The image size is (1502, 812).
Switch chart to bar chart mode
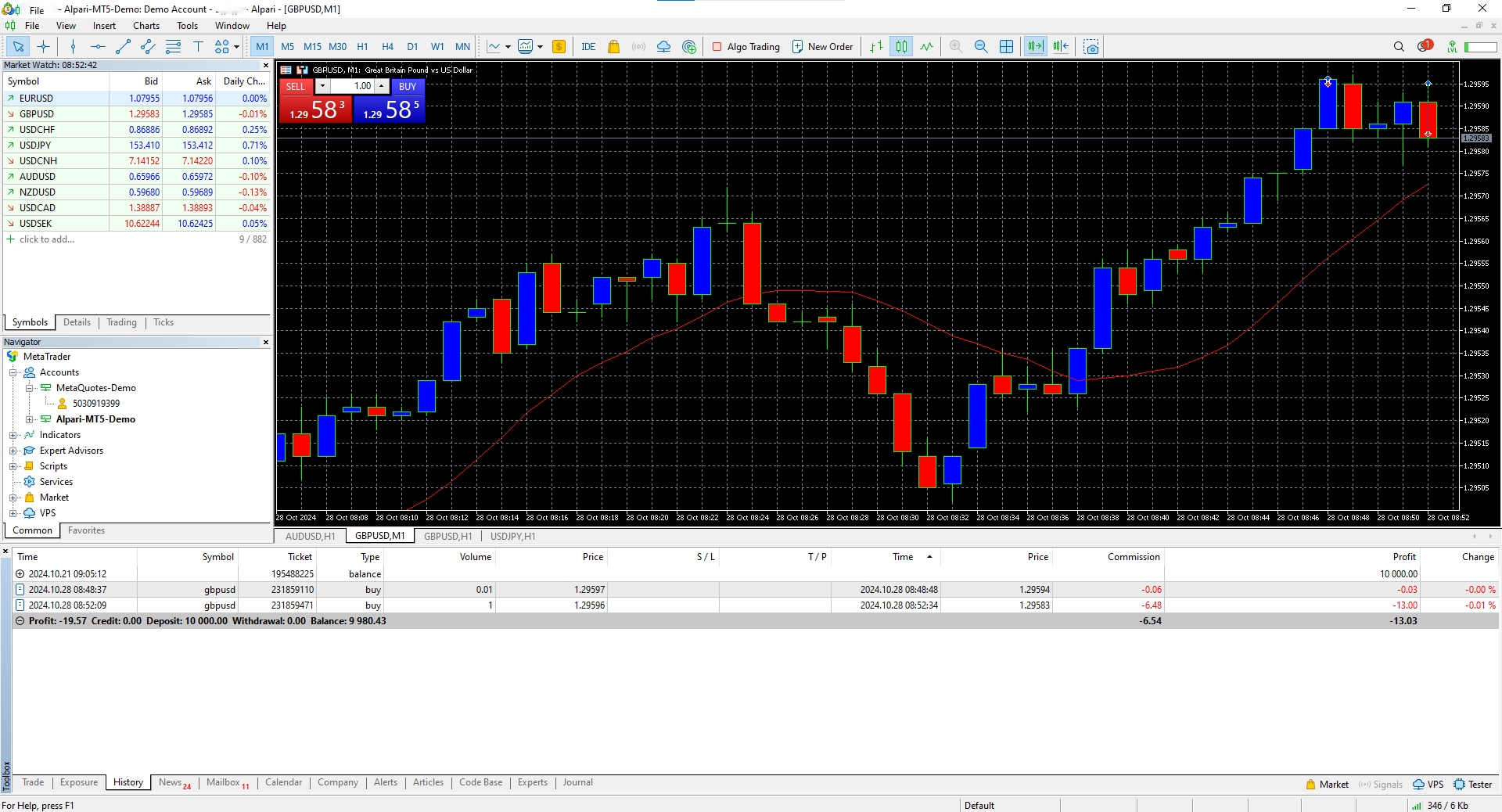coord(876,47)
